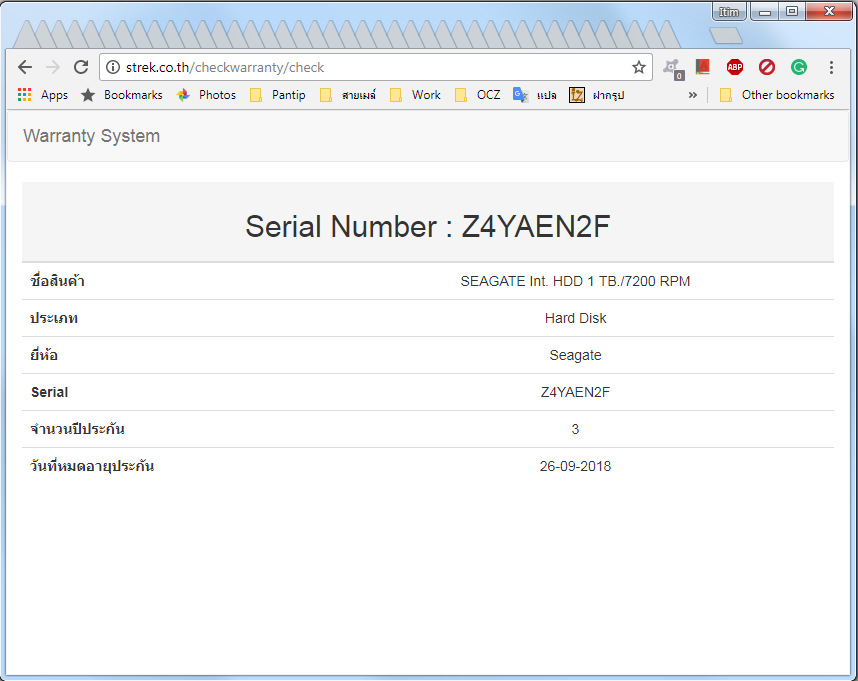
Task: Click the Serial Number : Z4YAEN2F heading
Action: coord(428,226)
